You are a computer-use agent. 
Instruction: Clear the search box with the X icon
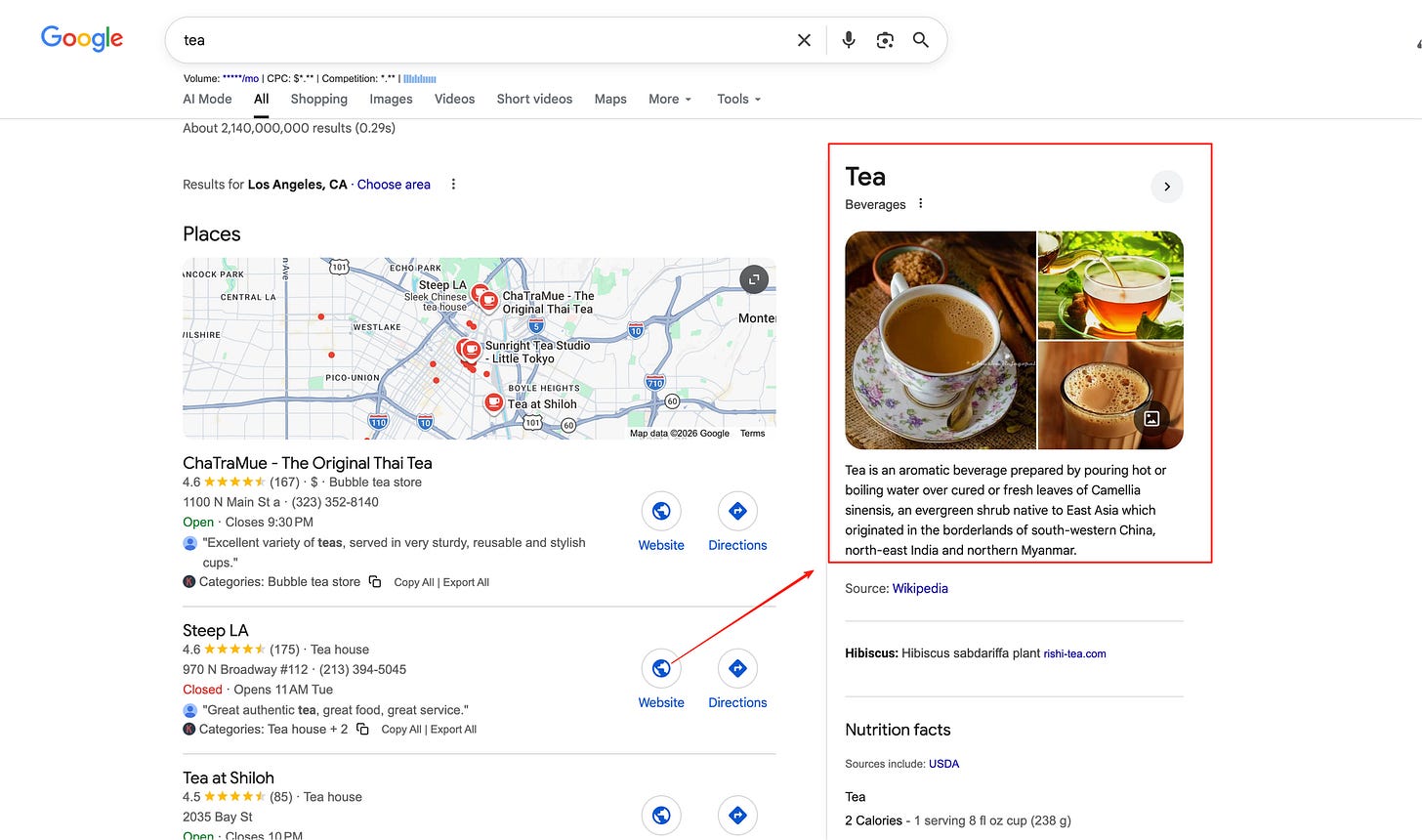[x=804, y=40]
